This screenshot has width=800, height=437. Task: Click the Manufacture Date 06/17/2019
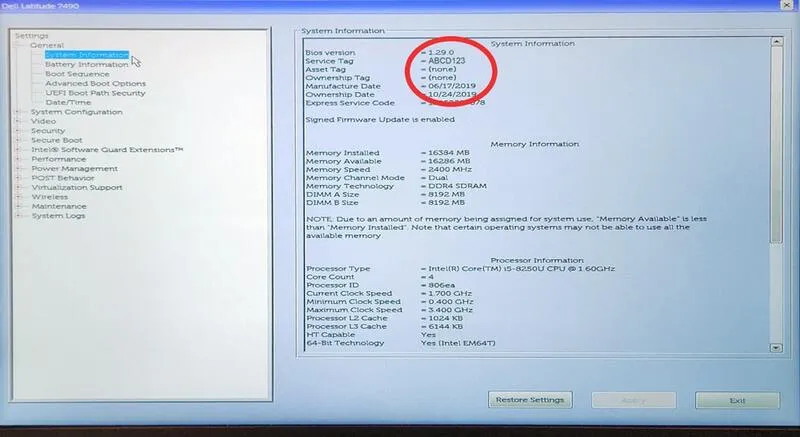pyautogui.click(x=452, y=86)
